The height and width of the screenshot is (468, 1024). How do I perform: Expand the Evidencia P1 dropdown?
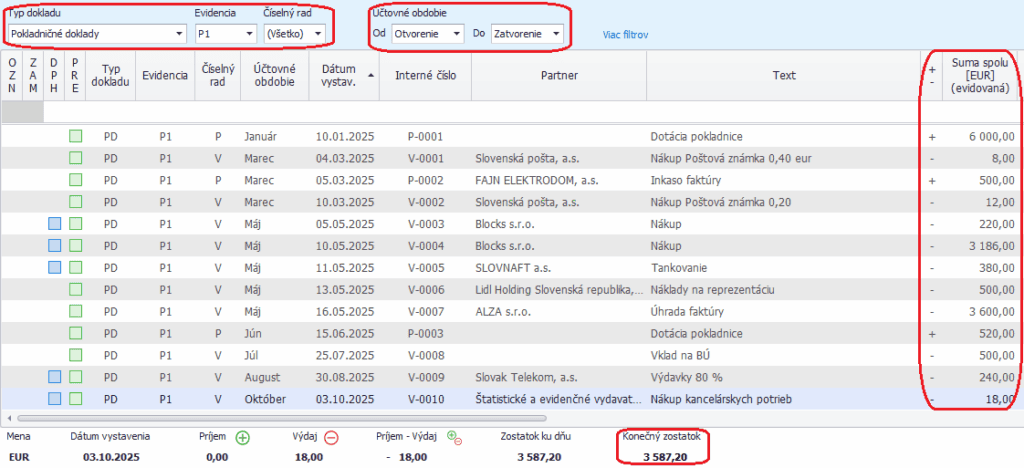pos(248,34)
